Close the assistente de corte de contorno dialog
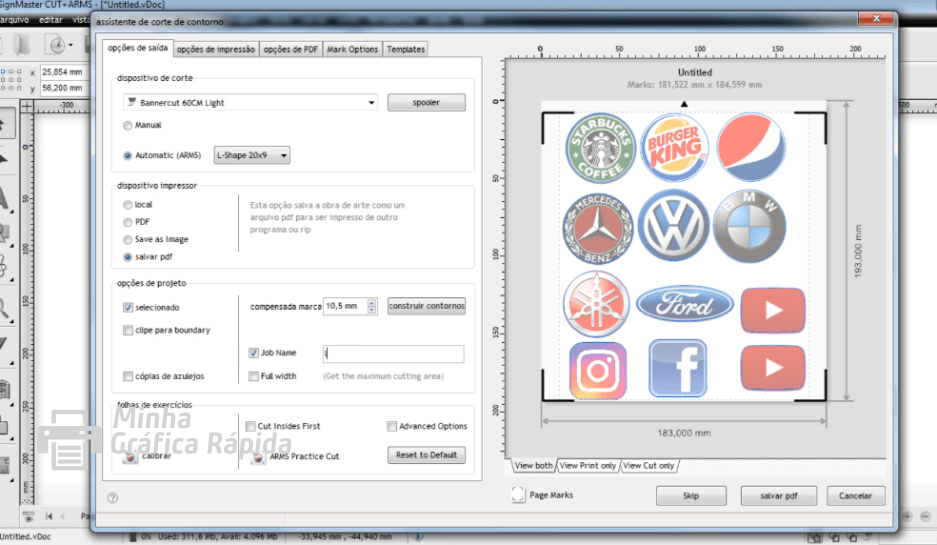937x545 pixels. (x=876, y=19)
